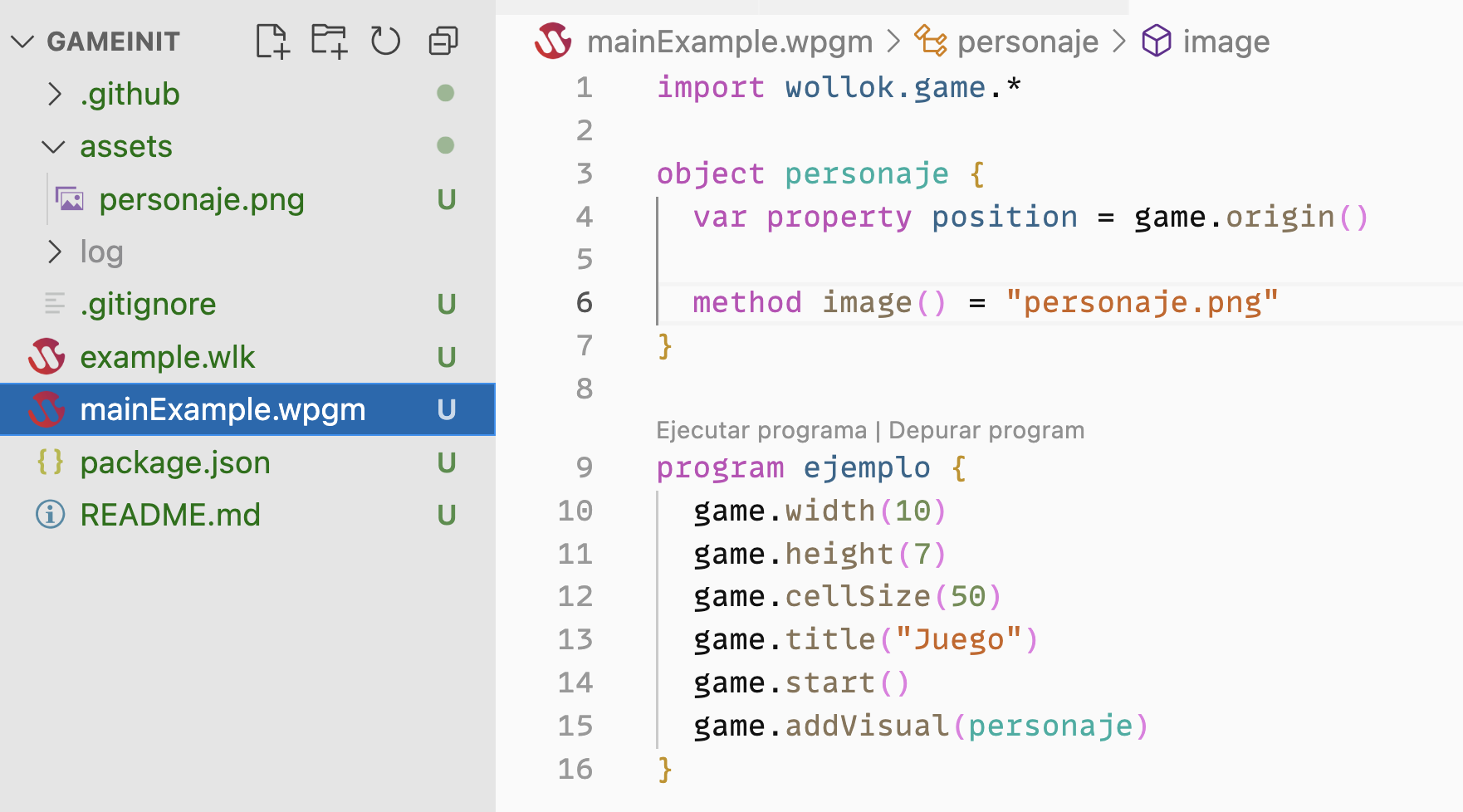1463x812 pixels.
Task: Refresh the explorer file tree
Action: click(x=385, y=41)
